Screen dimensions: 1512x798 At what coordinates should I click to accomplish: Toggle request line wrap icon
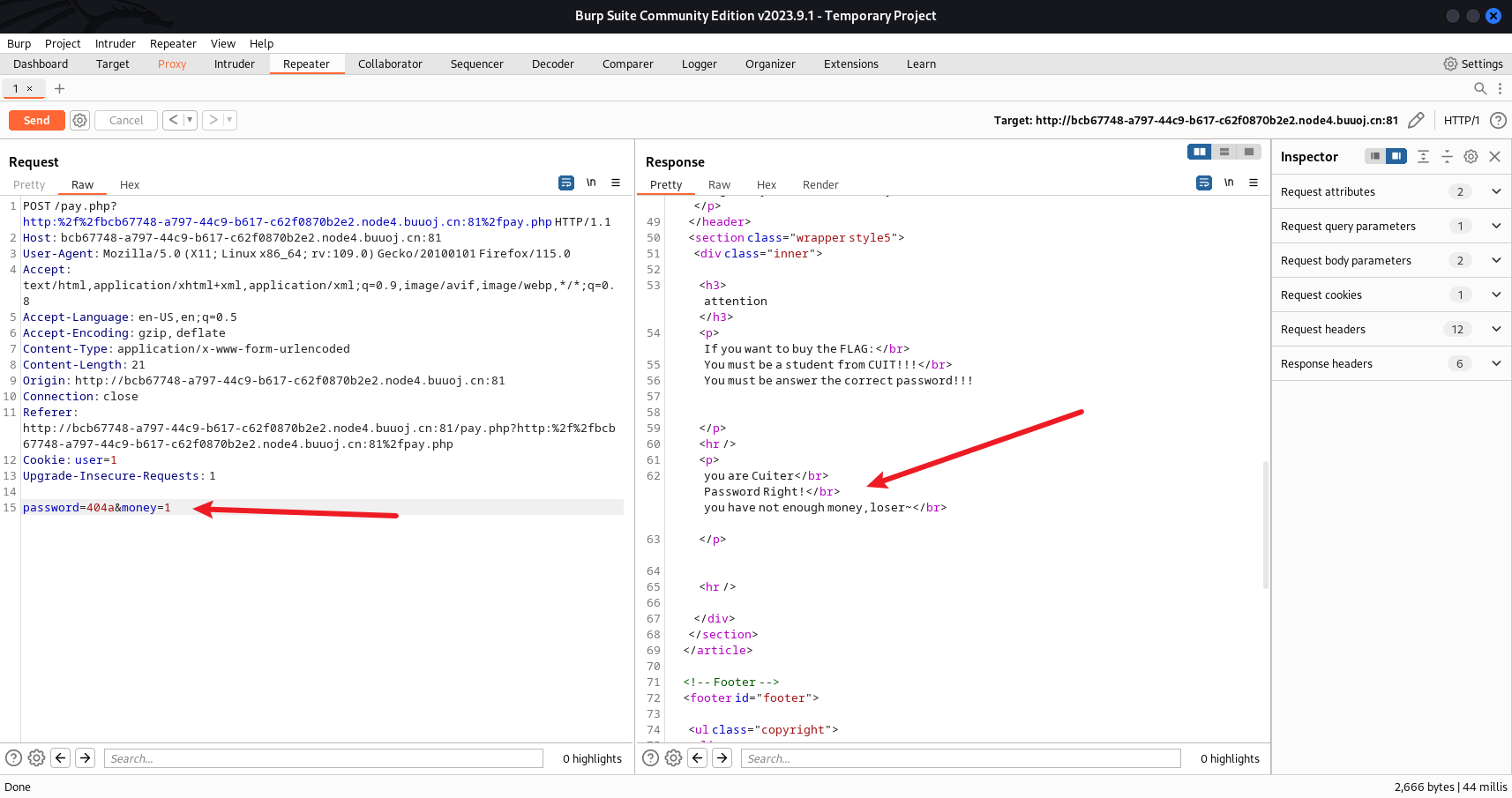coord(566,183)
